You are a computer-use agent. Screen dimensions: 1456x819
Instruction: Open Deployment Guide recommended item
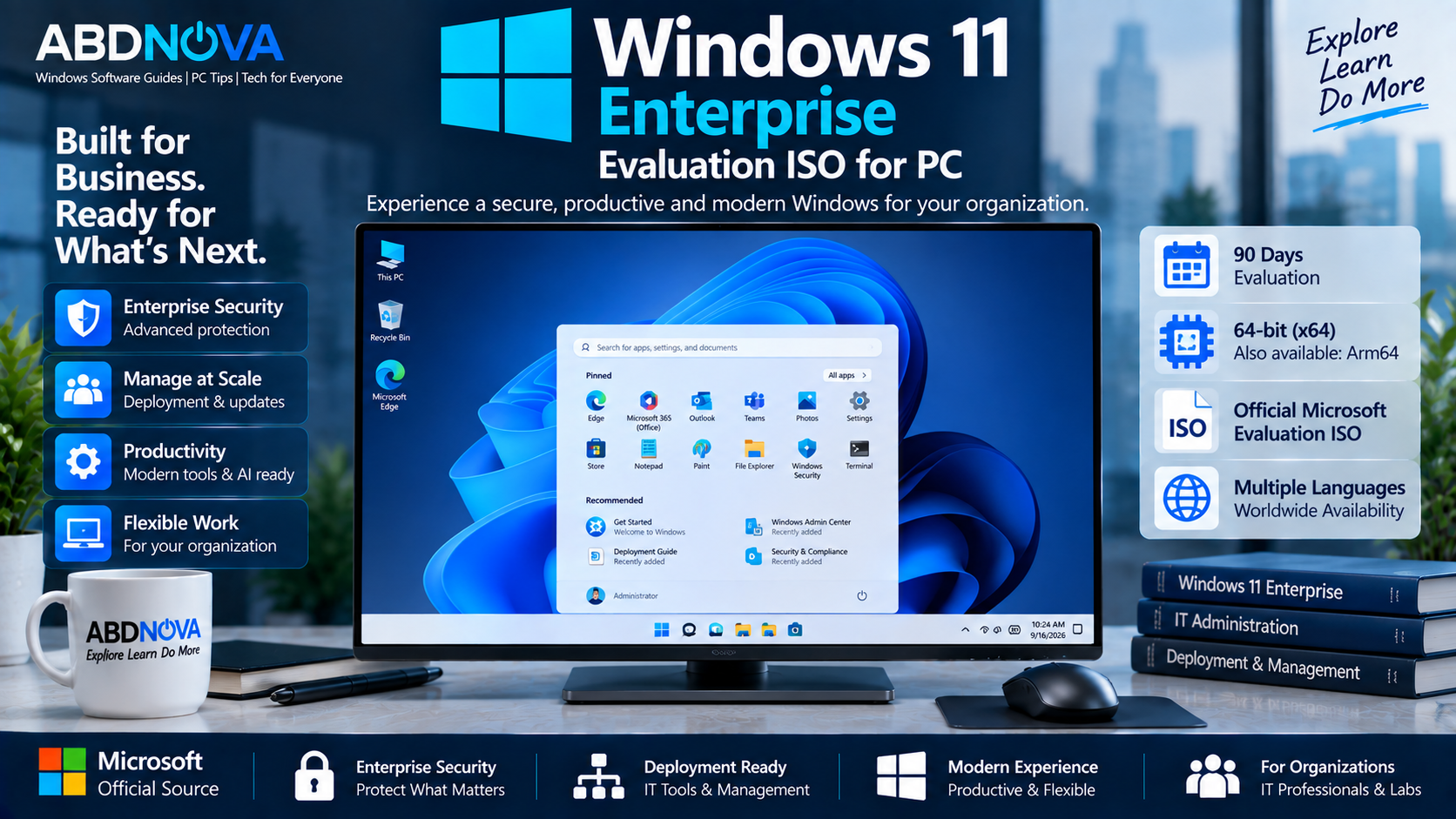coord(632,556)
